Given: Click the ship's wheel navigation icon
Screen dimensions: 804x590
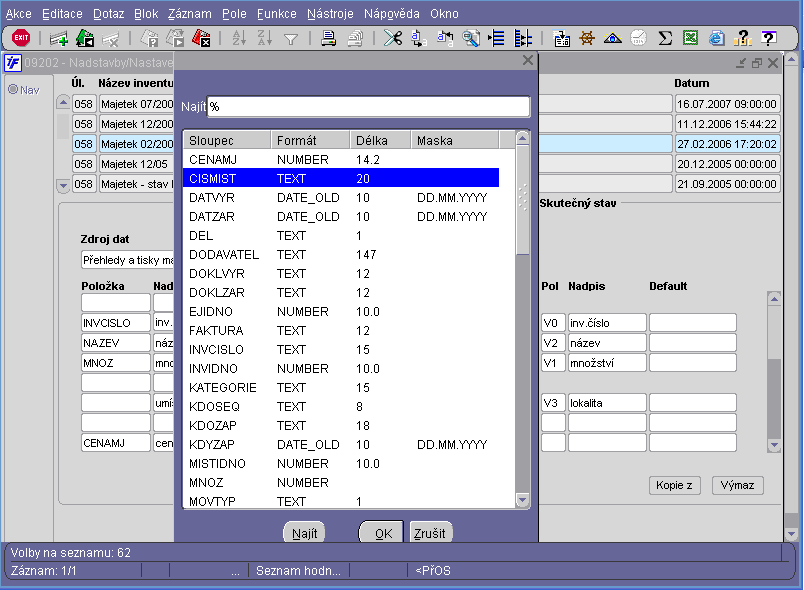Looking at the screenshot, I should pos(587,38).
